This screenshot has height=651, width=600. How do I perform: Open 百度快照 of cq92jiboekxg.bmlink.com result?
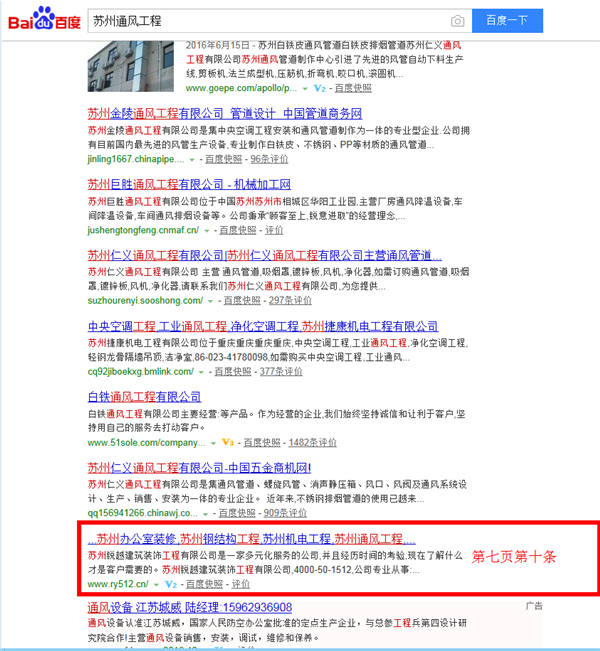(x=233, y=372)
